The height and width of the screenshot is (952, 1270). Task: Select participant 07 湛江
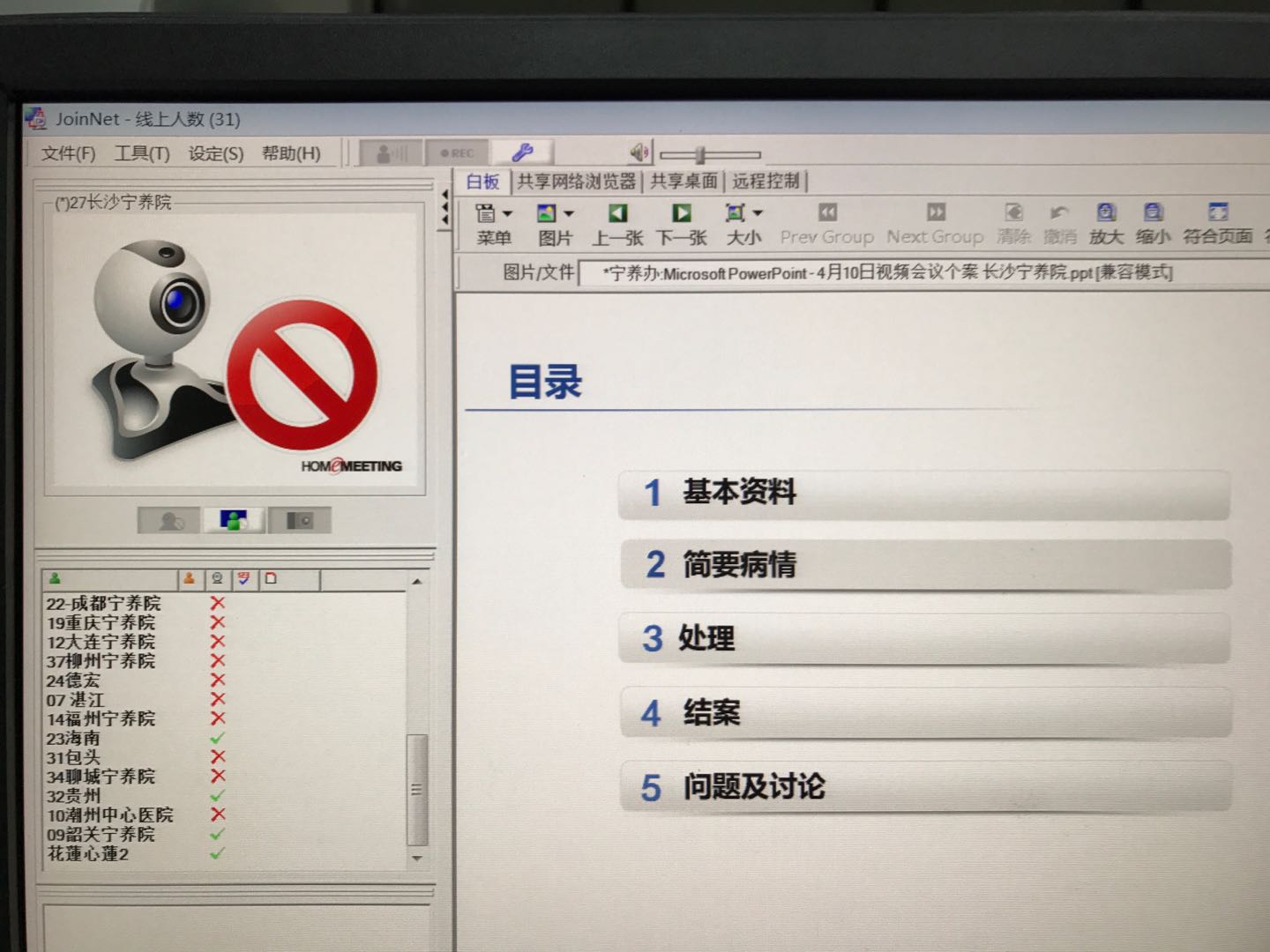(75, 700)
